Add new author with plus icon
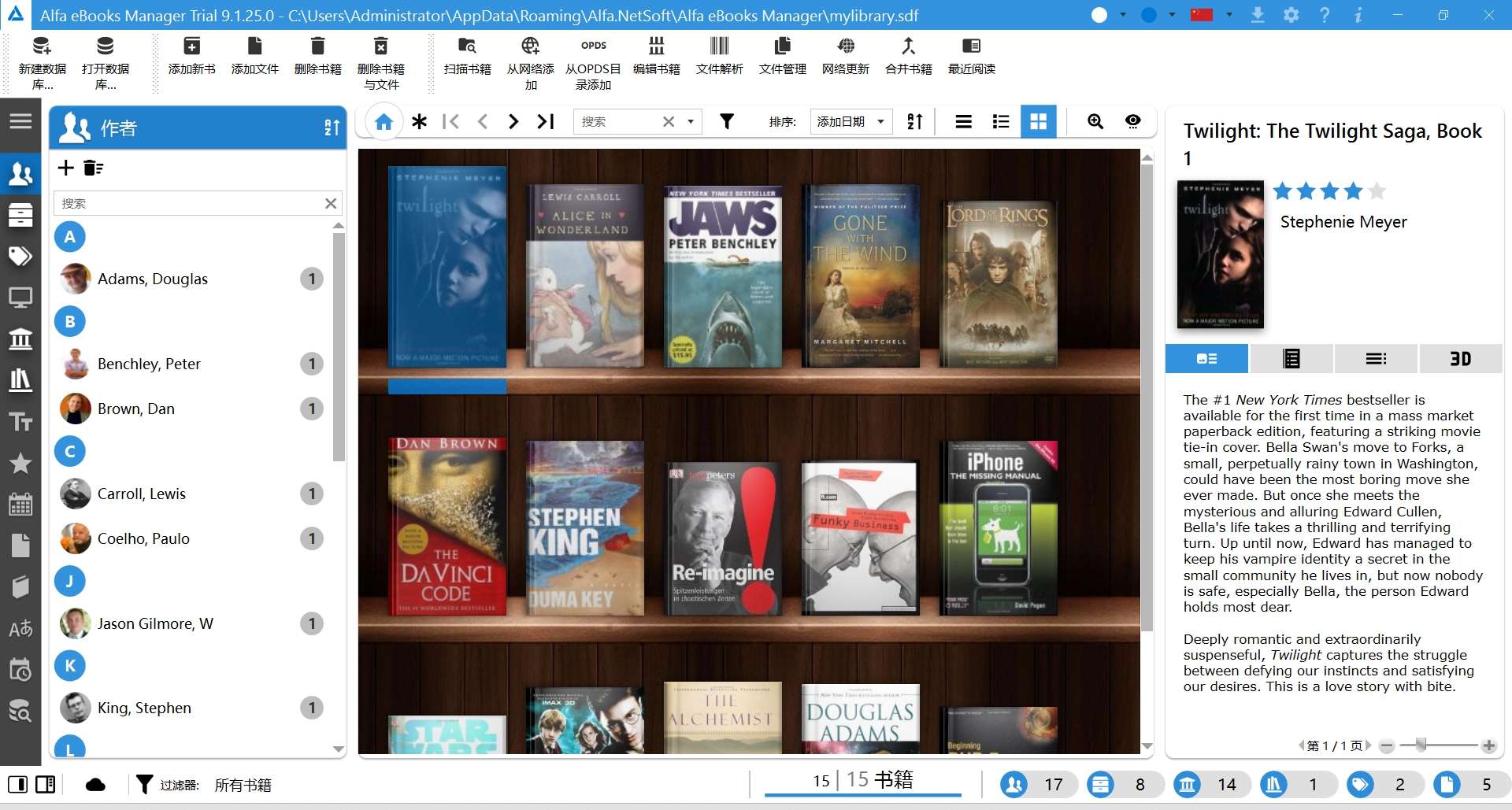The width and height of the screenshot is (1512, 810). [66, 168]
